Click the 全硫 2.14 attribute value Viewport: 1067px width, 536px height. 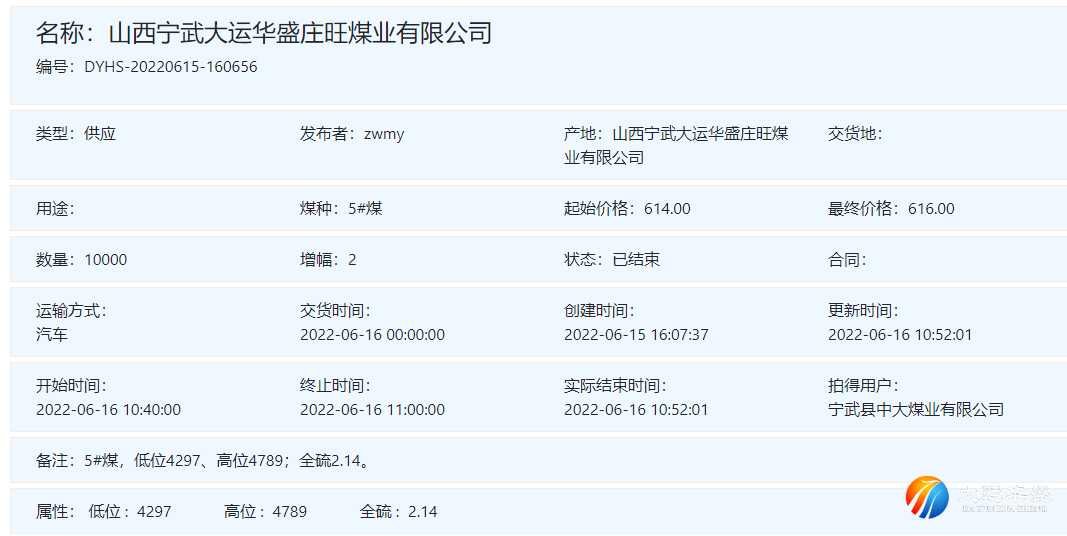tap(422, 511)
